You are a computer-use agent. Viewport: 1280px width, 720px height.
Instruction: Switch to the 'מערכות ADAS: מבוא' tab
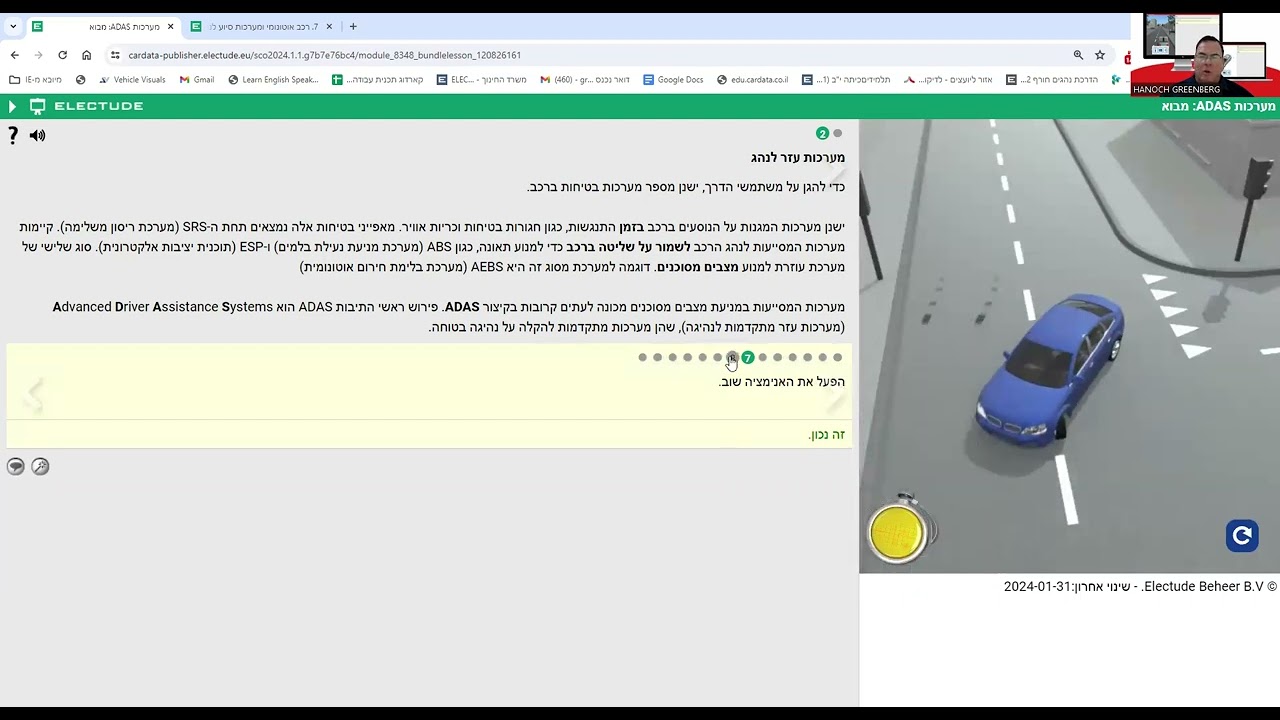click(102, 27)
